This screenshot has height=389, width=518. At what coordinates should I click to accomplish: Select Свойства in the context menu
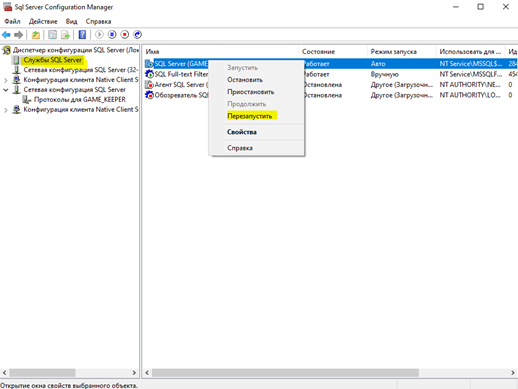tap(242, 132)
